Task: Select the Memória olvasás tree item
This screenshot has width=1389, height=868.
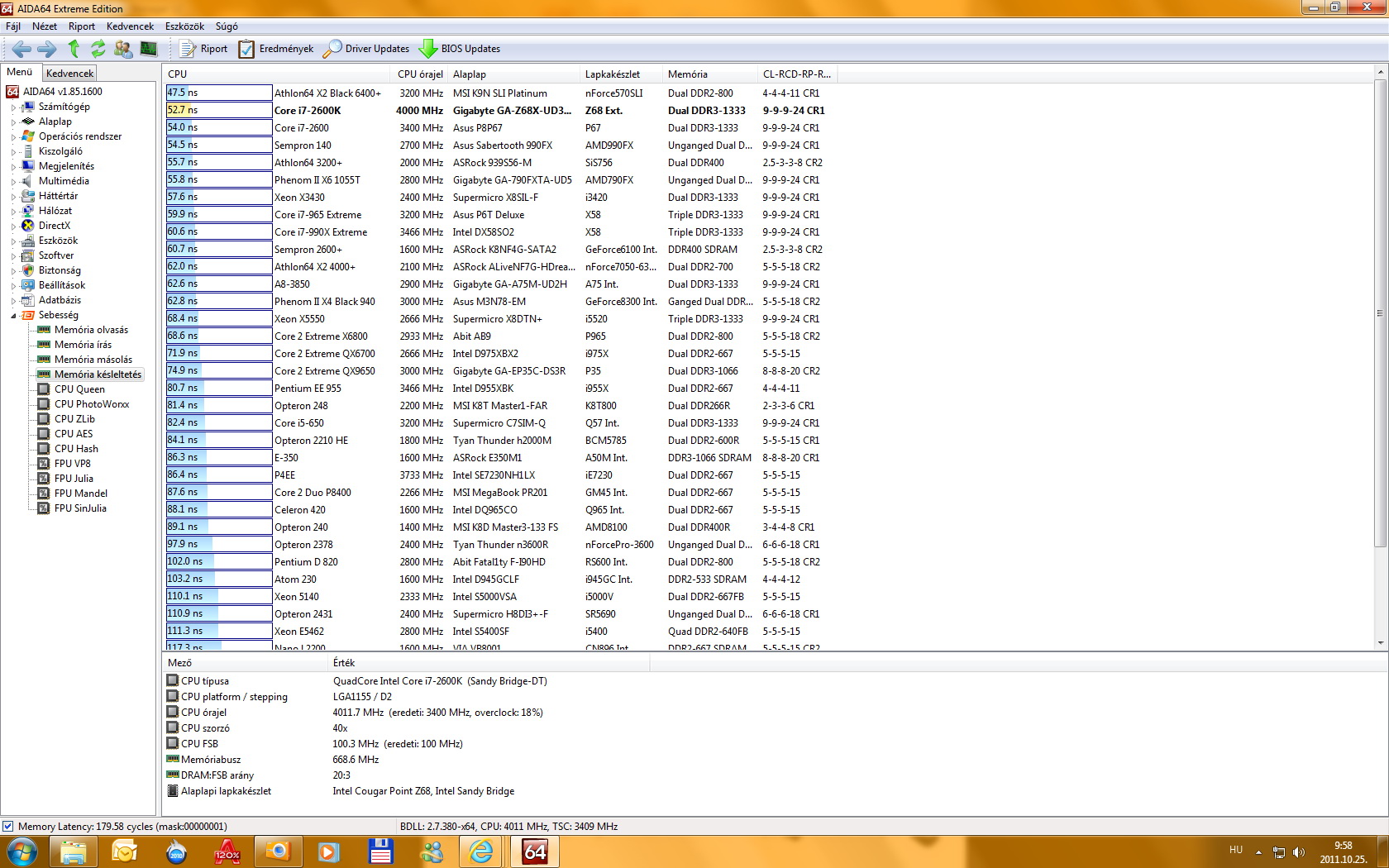Action: pos(91,330)
